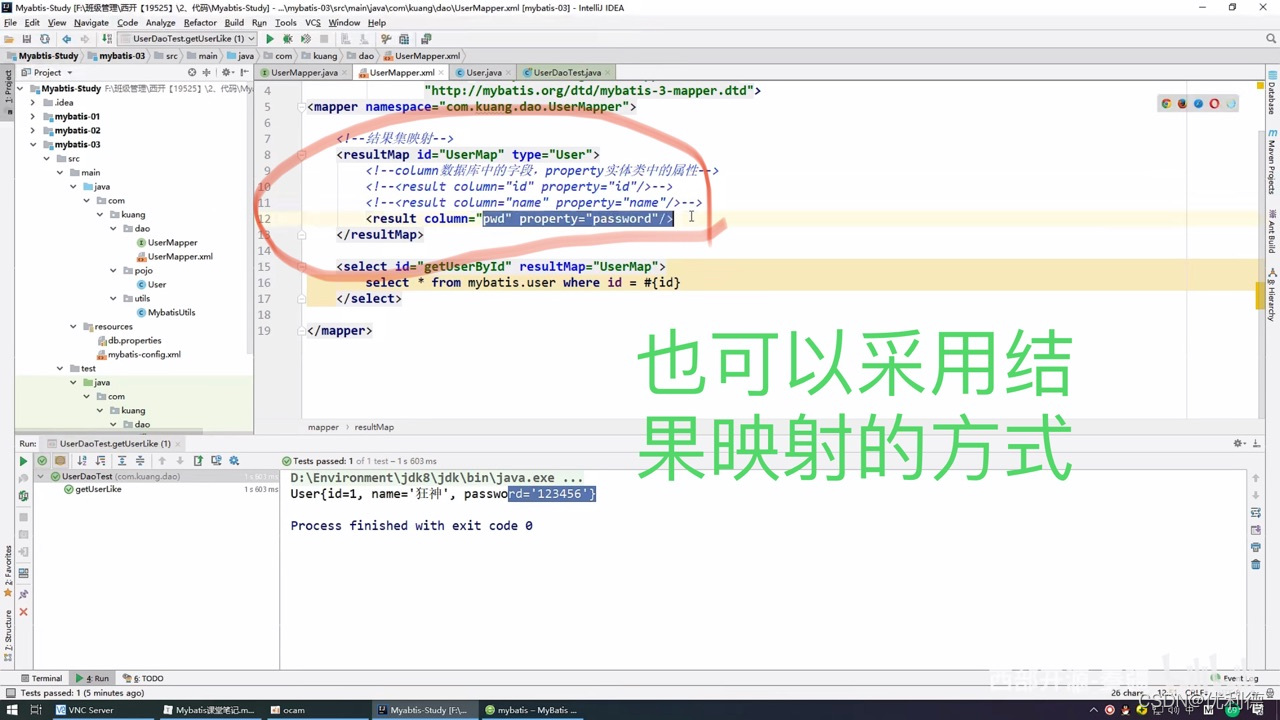This screenshot has height=720, width=1280.
Task: Collapse all test nodes in Run panel
Action: (x=140, y=461)
